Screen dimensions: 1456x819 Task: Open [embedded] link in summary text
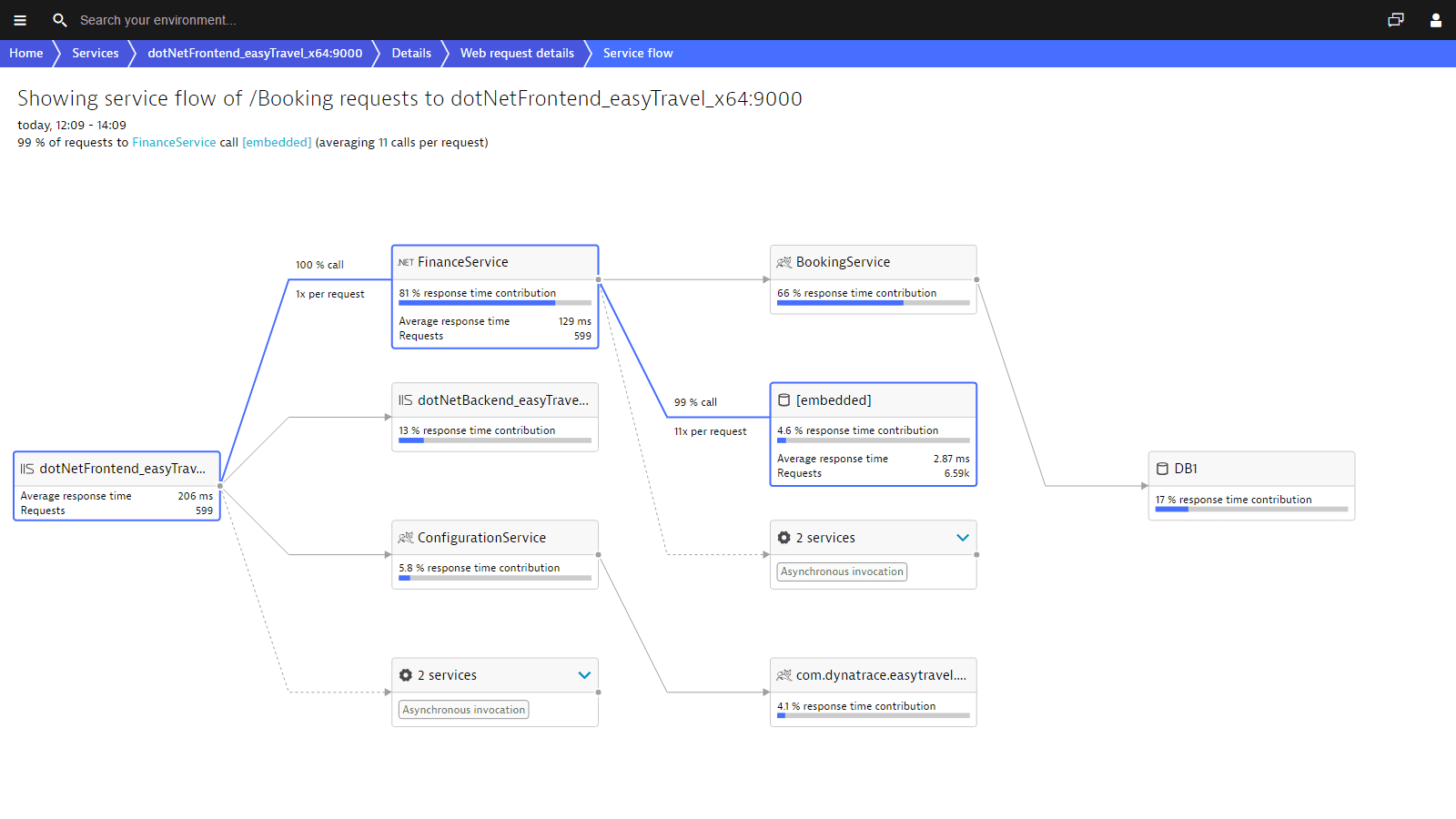[x=277, y=142]
